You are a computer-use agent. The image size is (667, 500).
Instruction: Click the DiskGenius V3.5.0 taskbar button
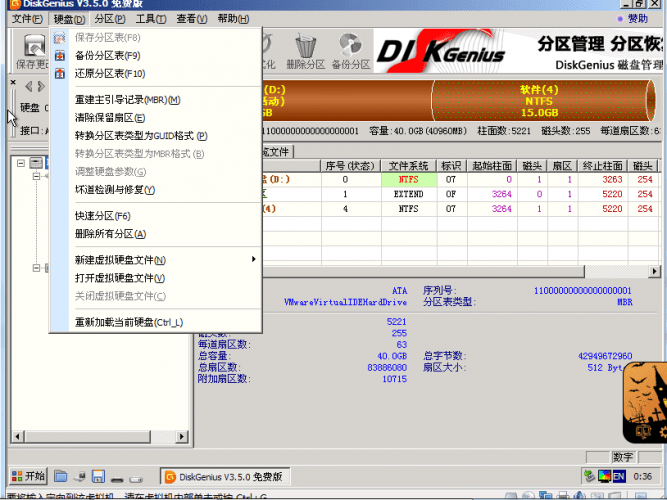pyautogui.click(x=225, y=477)
